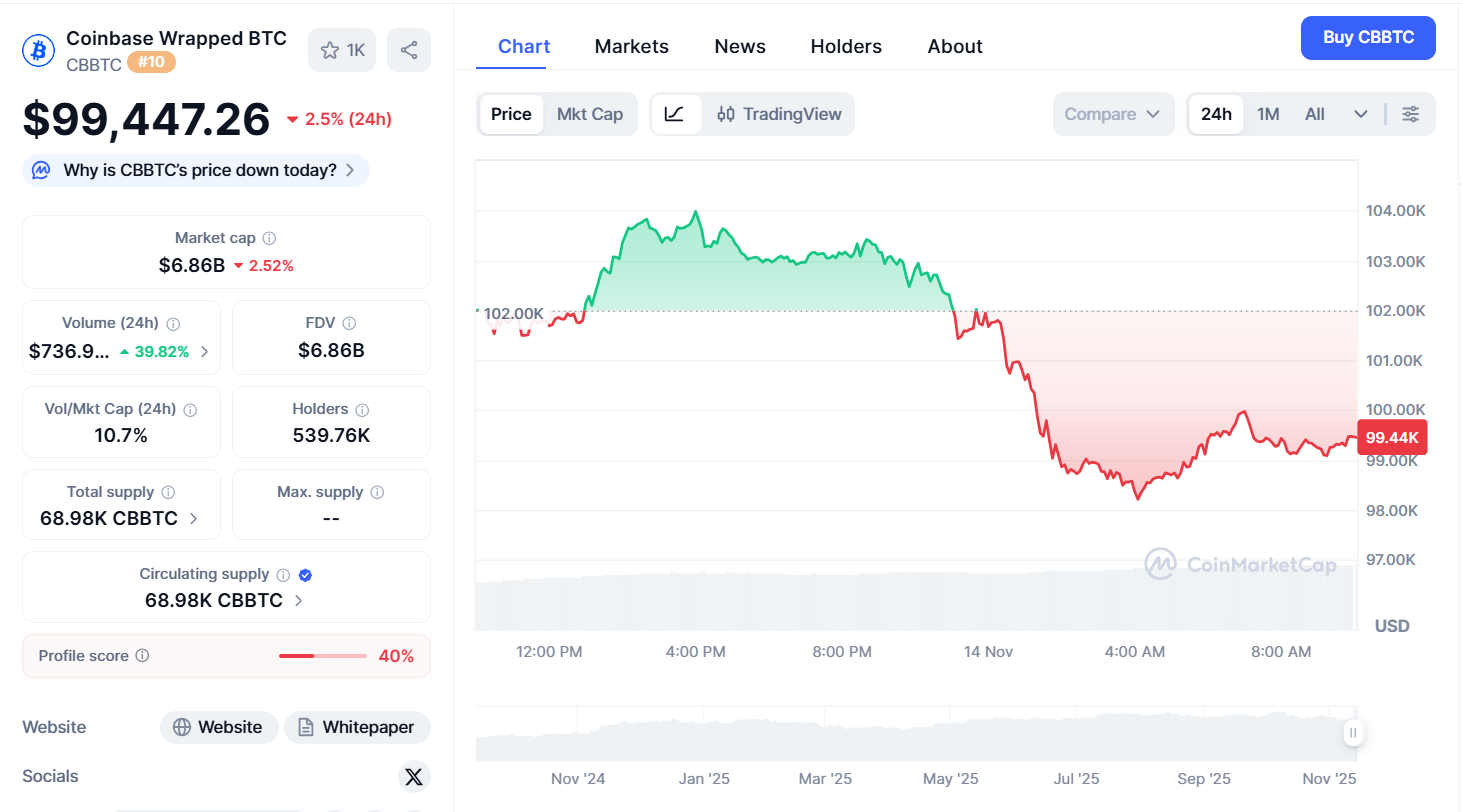
Task: Toggle chart to TradingView mode
Action: click(x=780, y=114)
